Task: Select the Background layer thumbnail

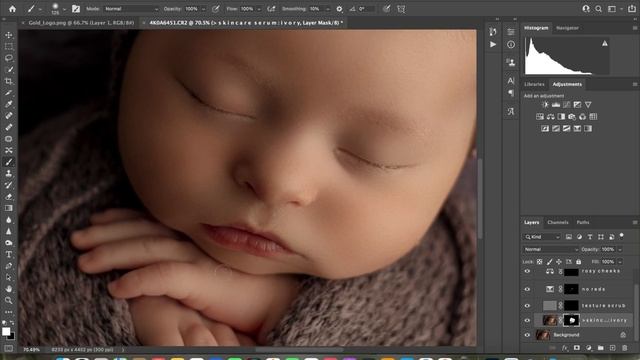Action: 542,335
